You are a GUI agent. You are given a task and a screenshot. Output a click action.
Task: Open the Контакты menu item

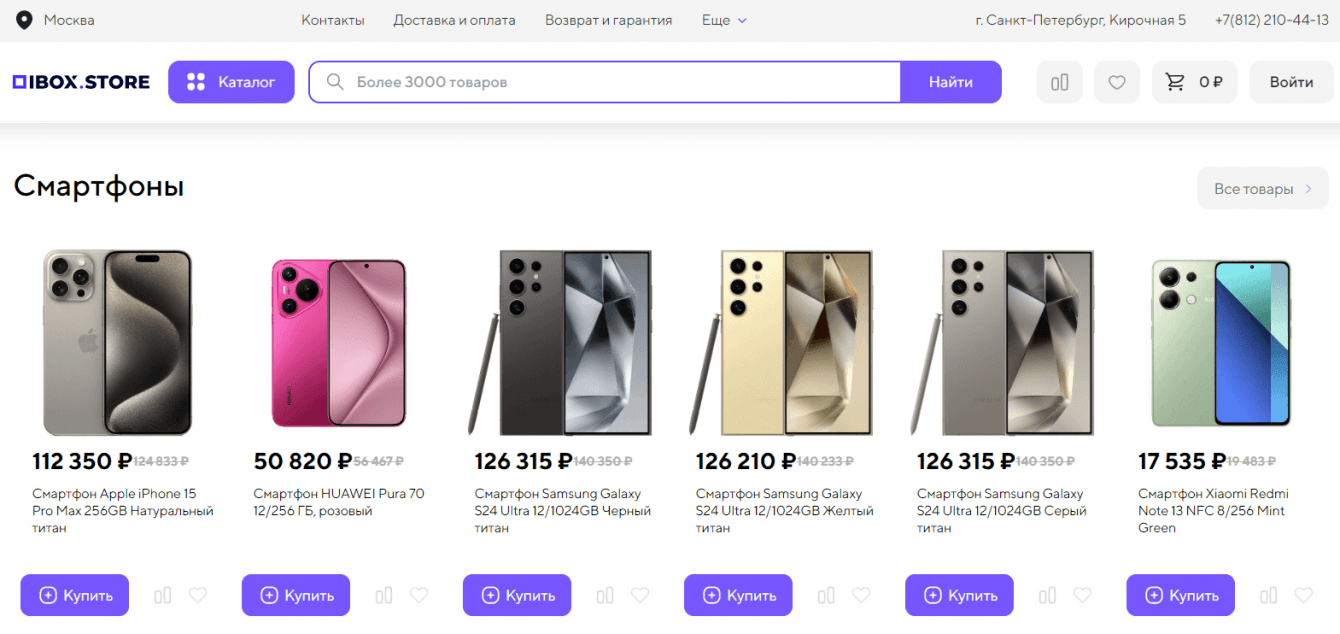[333, 20]
